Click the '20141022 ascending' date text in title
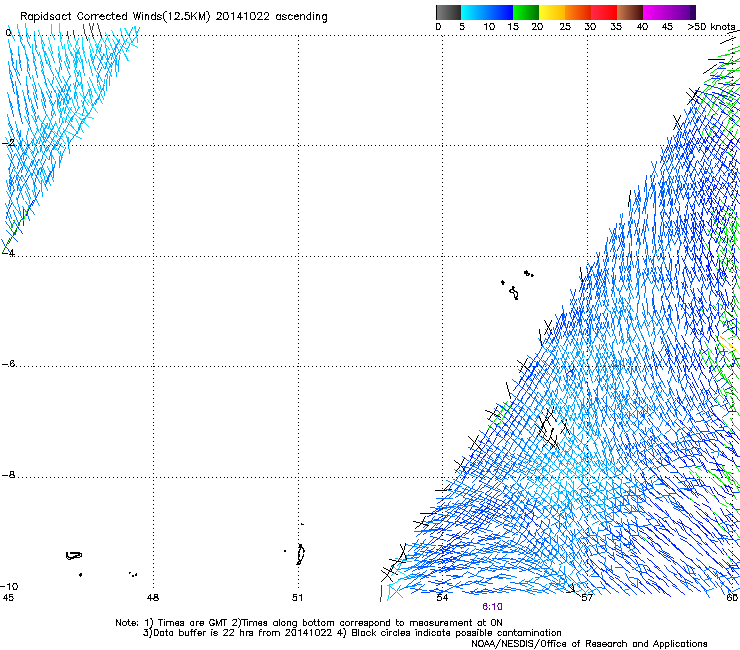The image size is (740, 650). (271, 17)
